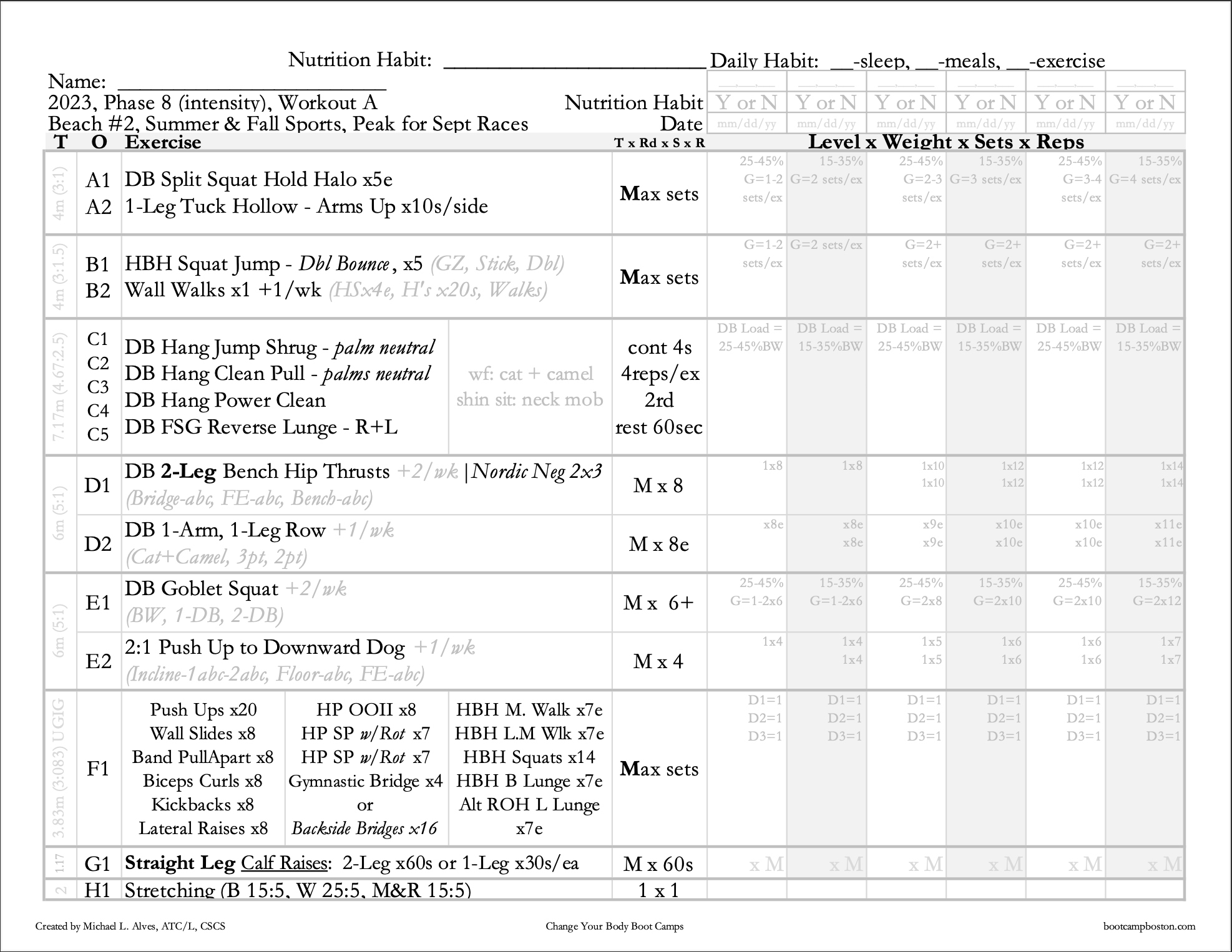
Task: Click the B2 order label
Action: (x=98, y=291)
